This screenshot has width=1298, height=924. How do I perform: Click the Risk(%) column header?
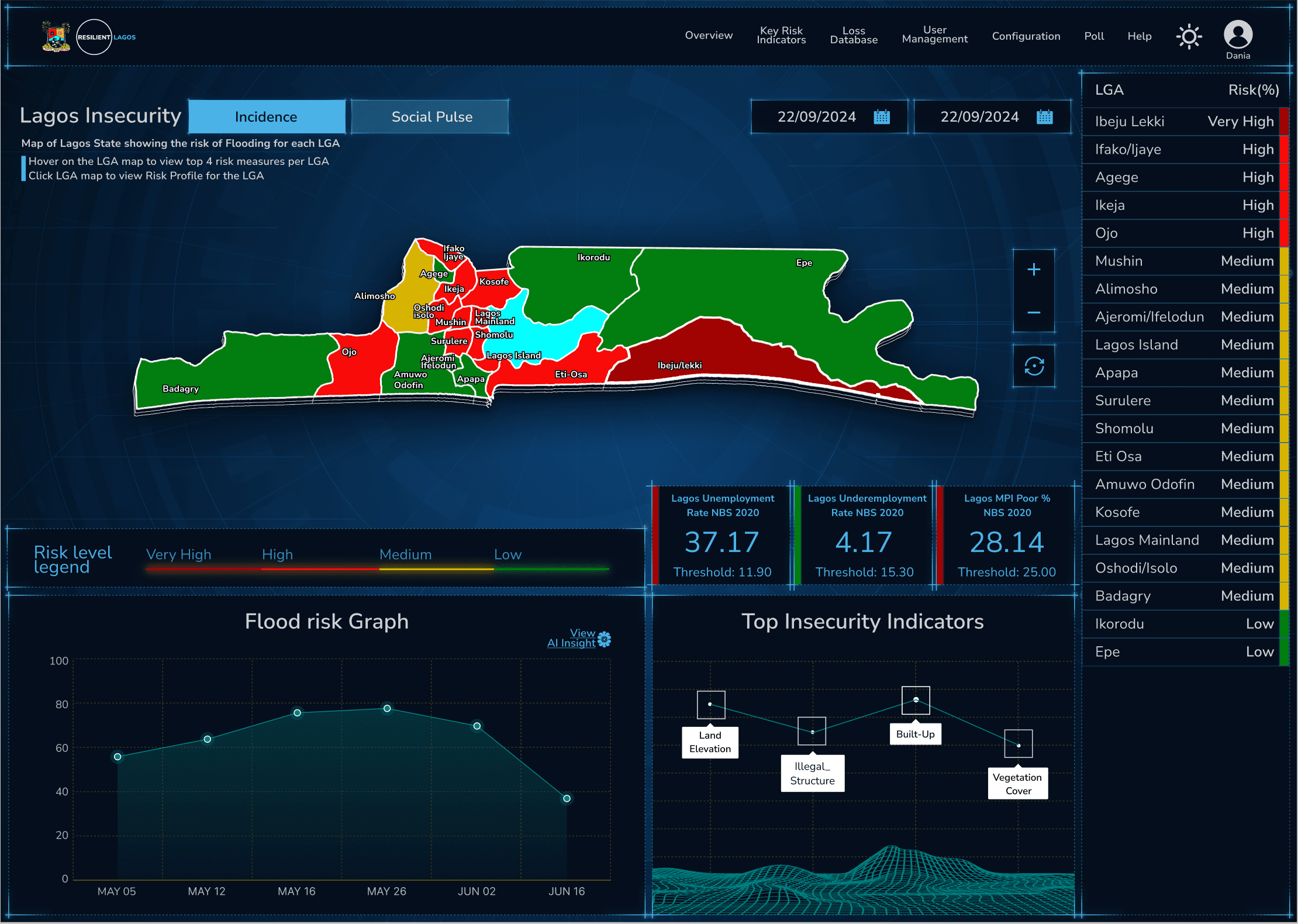[1253, 90]
